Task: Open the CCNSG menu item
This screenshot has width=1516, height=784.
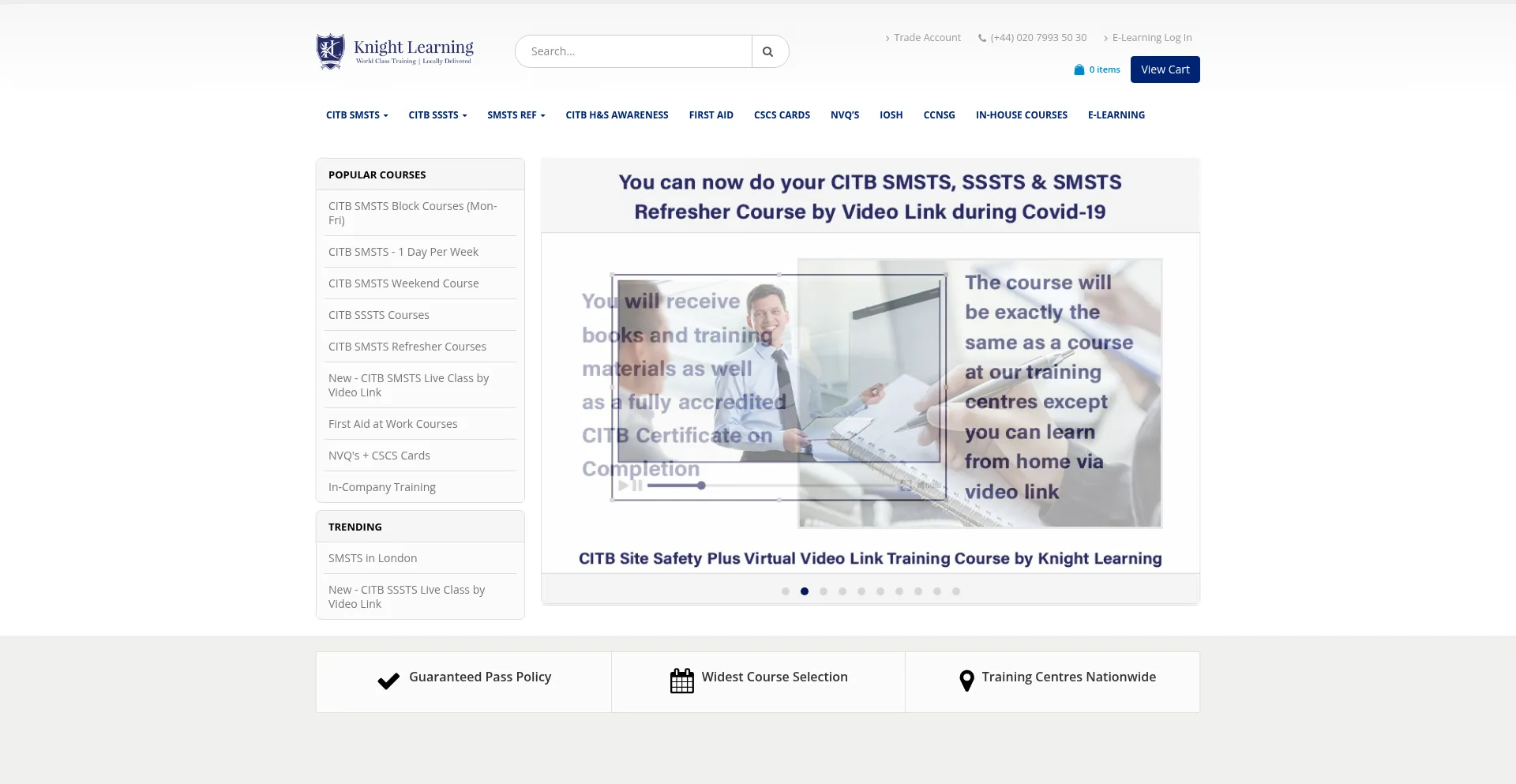Action: click(939, 115)
